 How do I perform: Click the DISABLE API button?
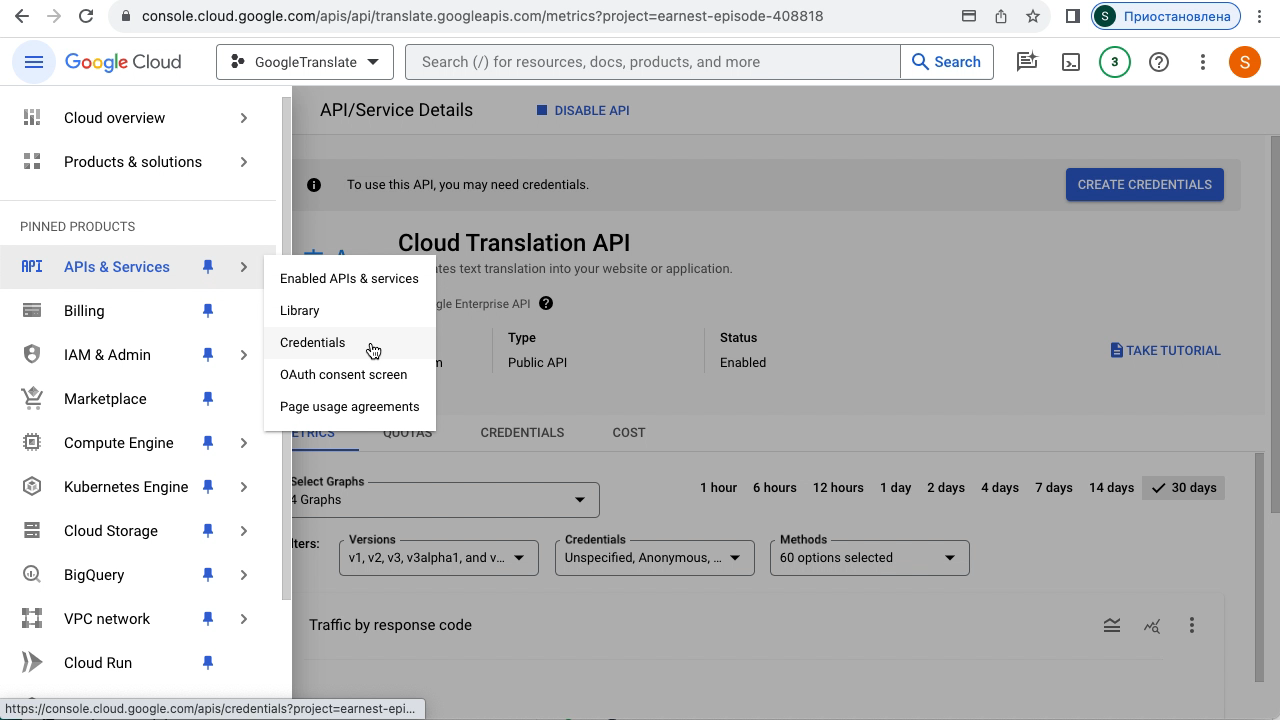583,111
